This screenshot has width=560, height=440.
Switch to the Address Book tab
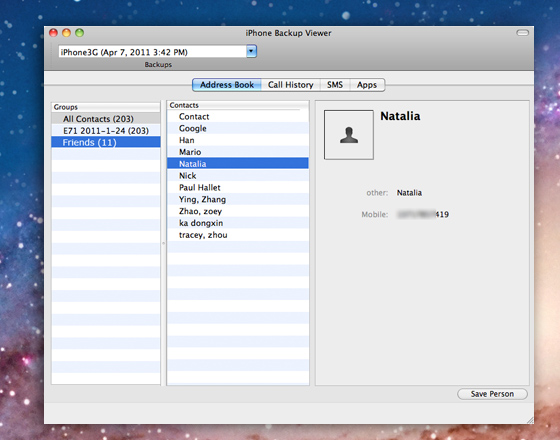point(227,85)
